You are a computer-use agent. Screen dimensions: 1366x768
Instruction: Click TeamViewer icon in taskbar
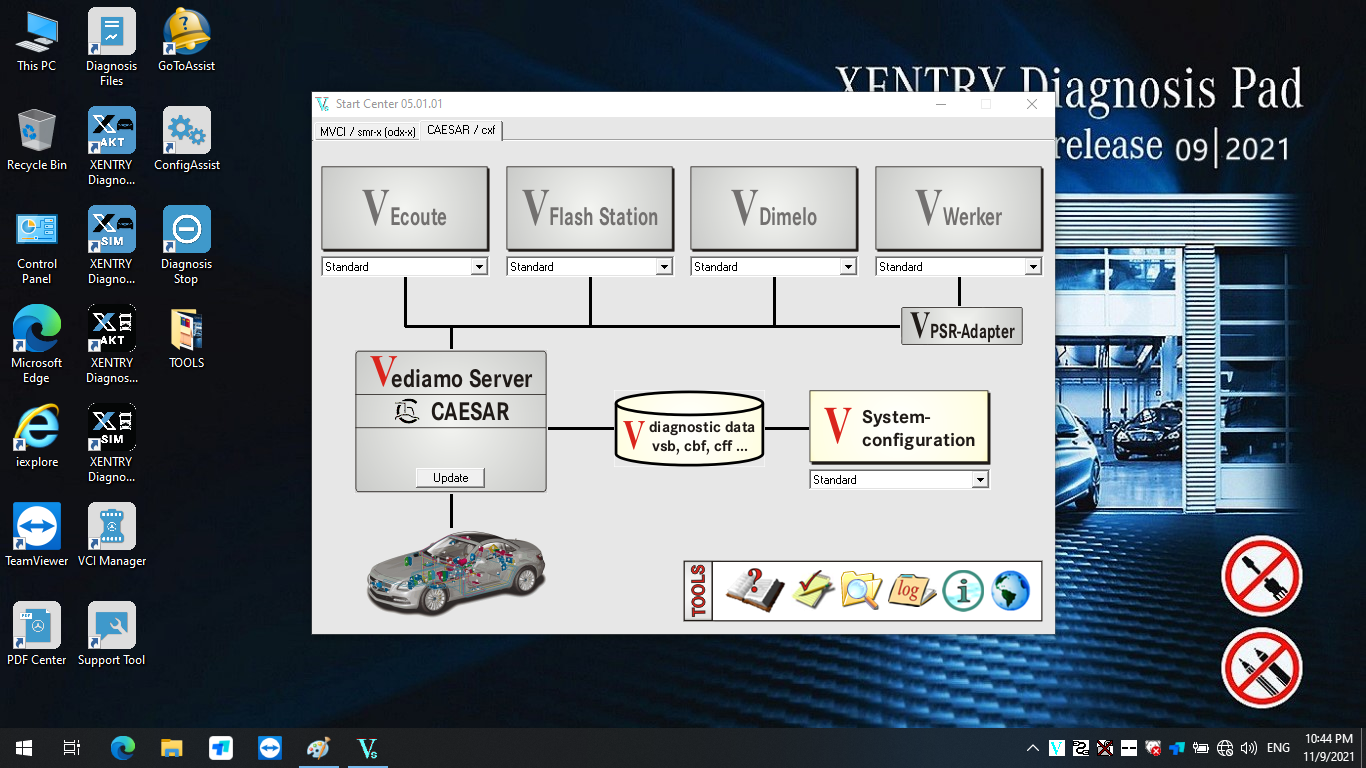point(270,748)
